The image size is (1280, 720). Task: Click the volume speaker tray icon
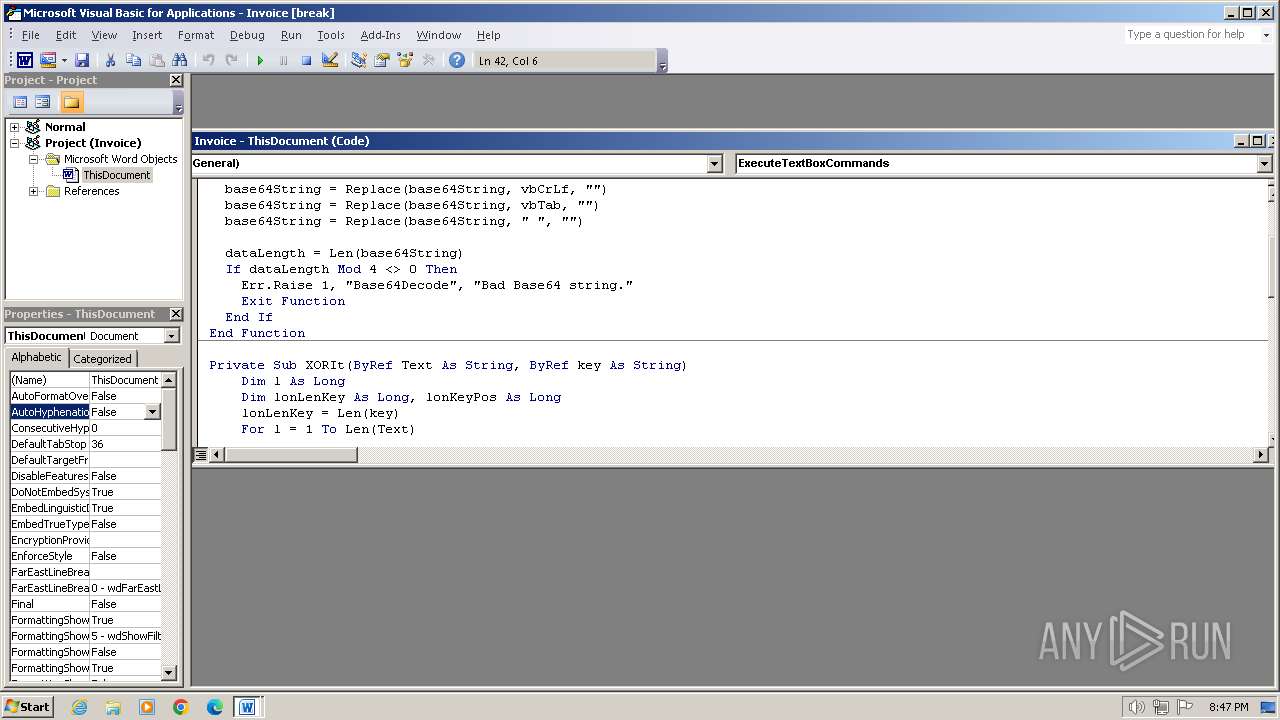pyautogui.click(x=1136, y=707)
